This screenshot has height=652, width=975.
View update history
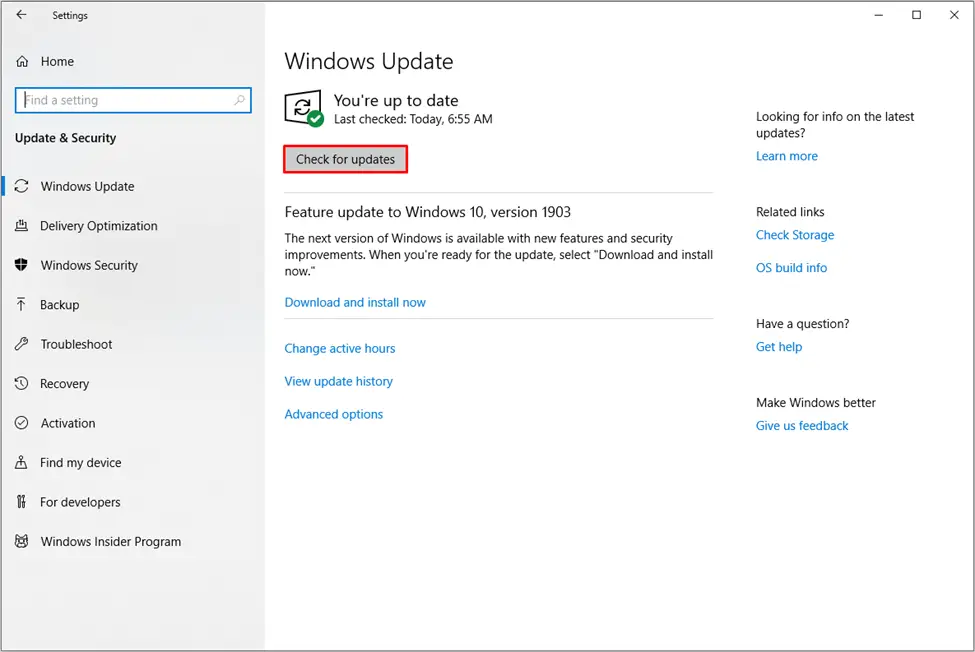pyautogui.click(x=339, y=381)
